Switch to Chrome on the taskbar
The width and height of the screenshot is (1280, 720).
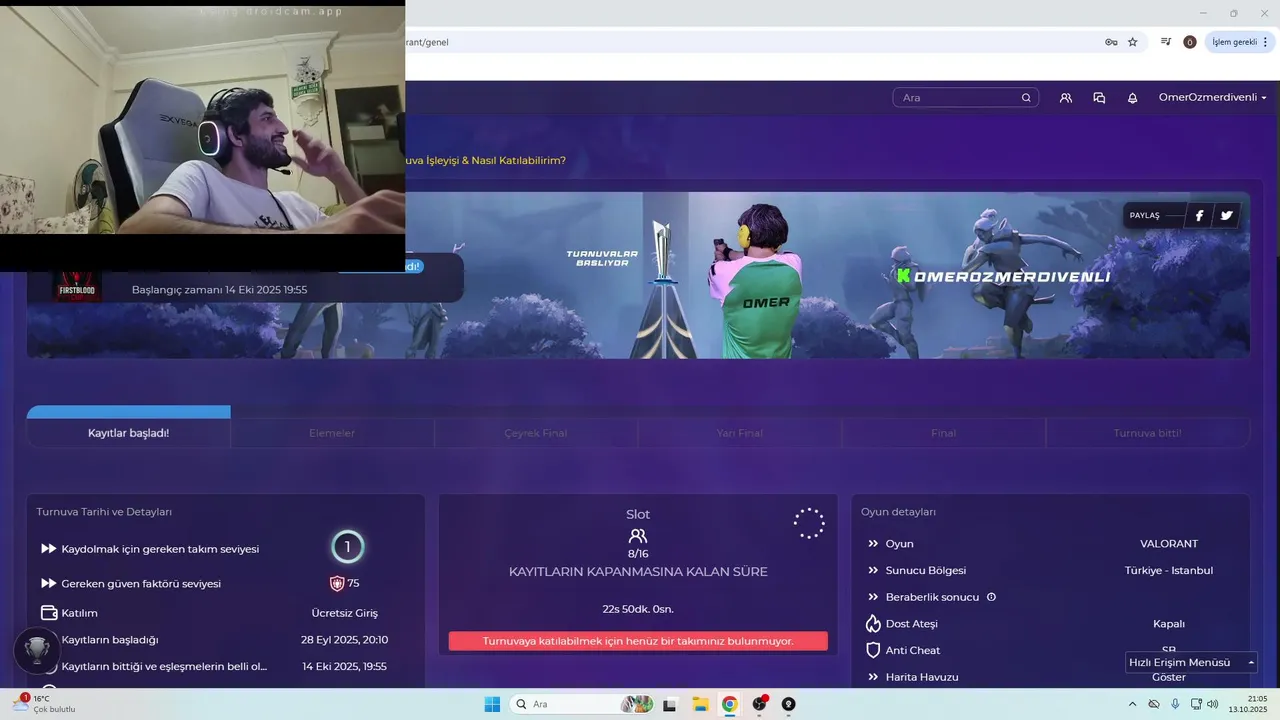(730, 704)
